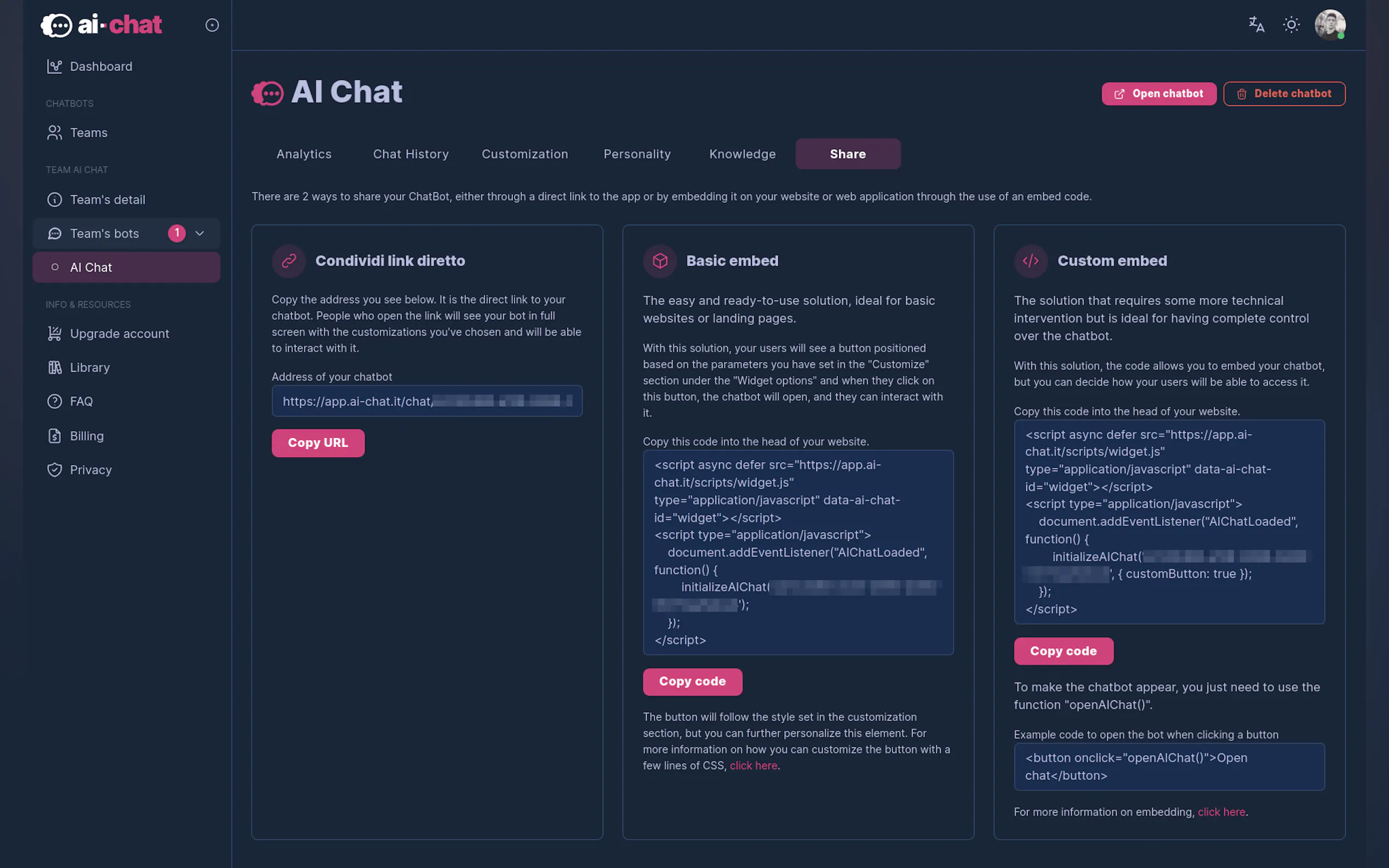
Task: Click the chatbot address input field
Action: tap(427, 401)
